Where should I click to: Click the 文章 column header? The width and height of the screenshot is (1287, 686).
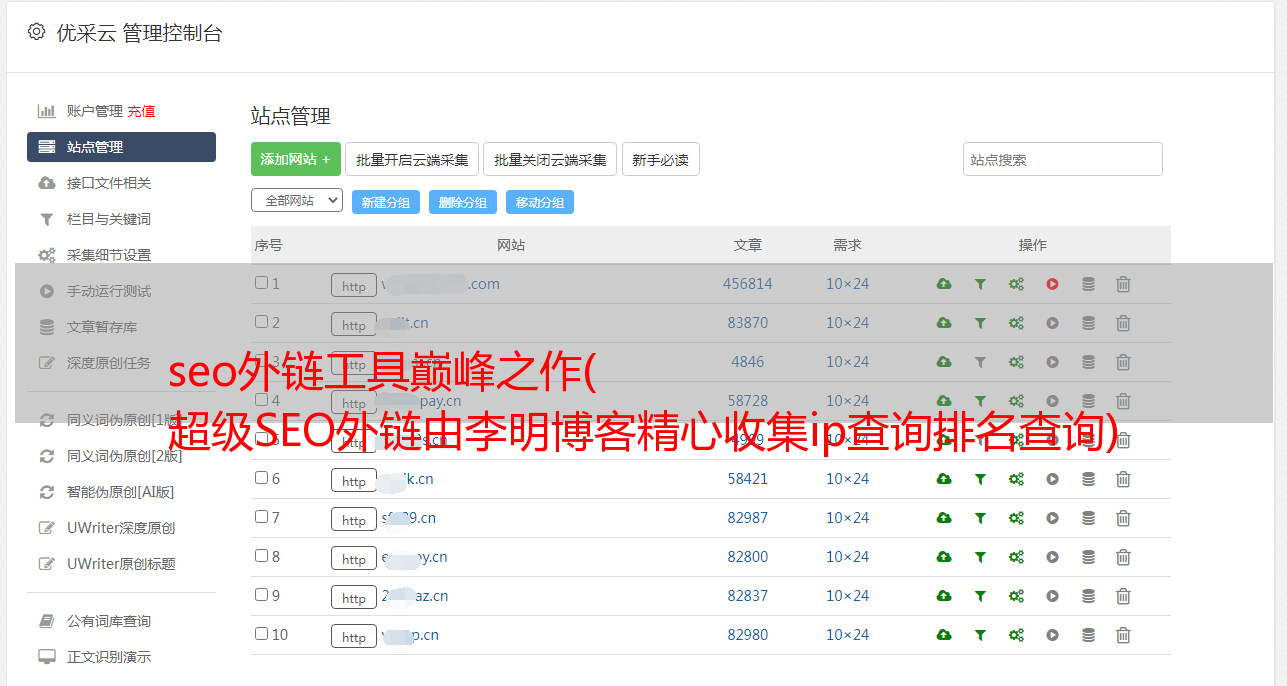coord(748,245)
